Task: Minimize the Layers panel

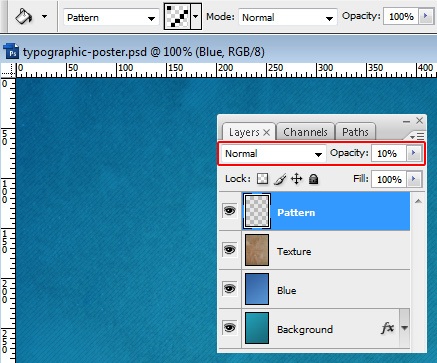Action: tap(406, 121)
